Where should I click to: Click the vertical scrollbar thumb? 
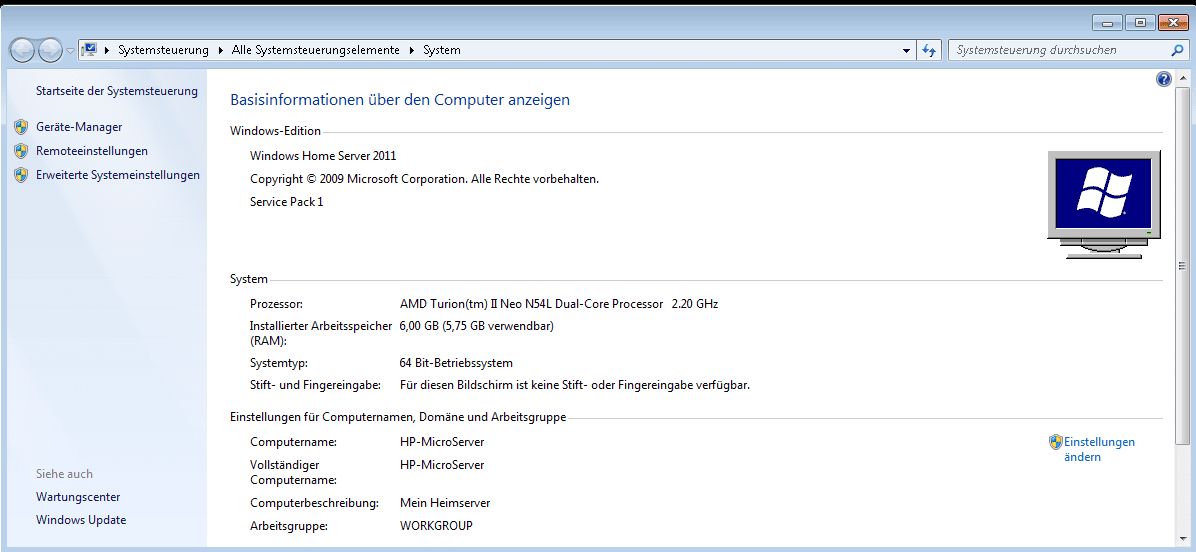[x=1182, y=265]
